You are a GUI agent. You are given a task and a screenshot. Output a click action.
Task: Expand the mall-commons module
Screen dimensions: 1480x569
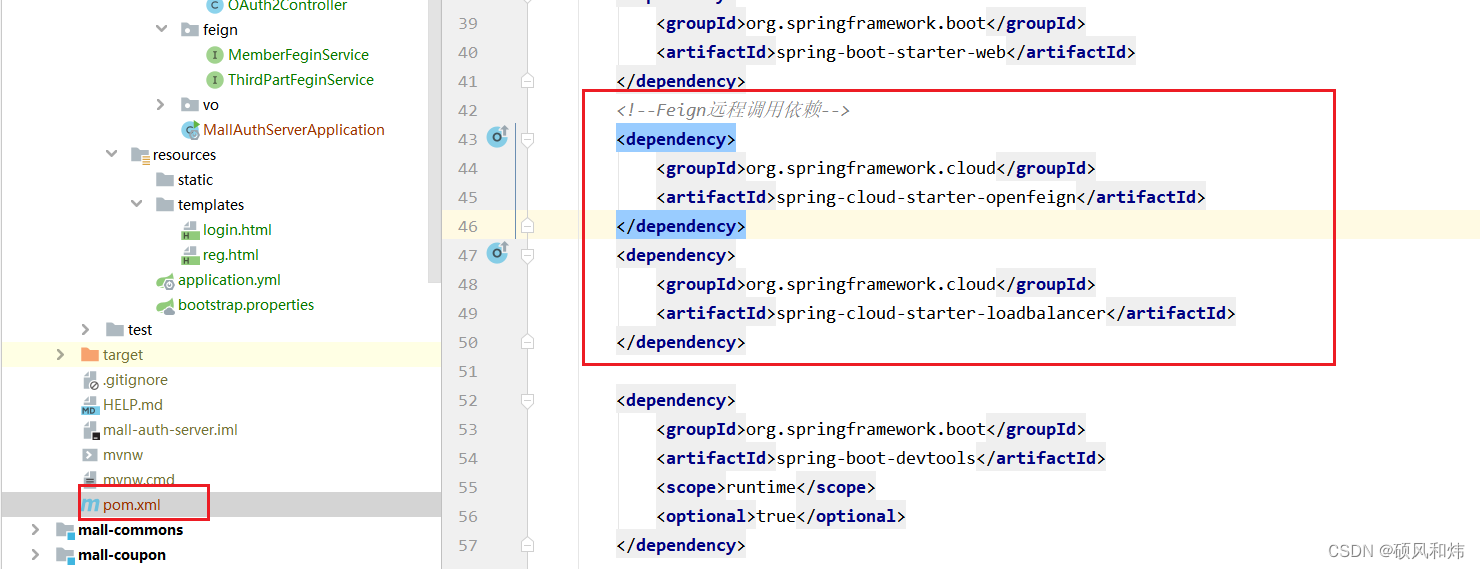point(36,530)
